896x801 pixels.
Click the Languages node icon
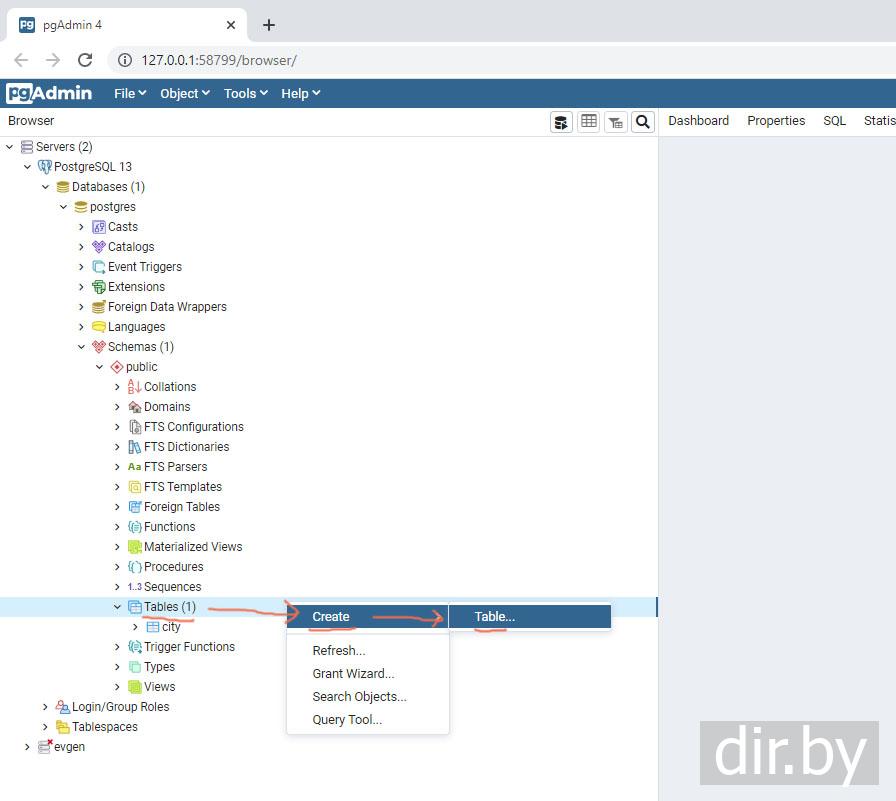(x=99, y=327)
